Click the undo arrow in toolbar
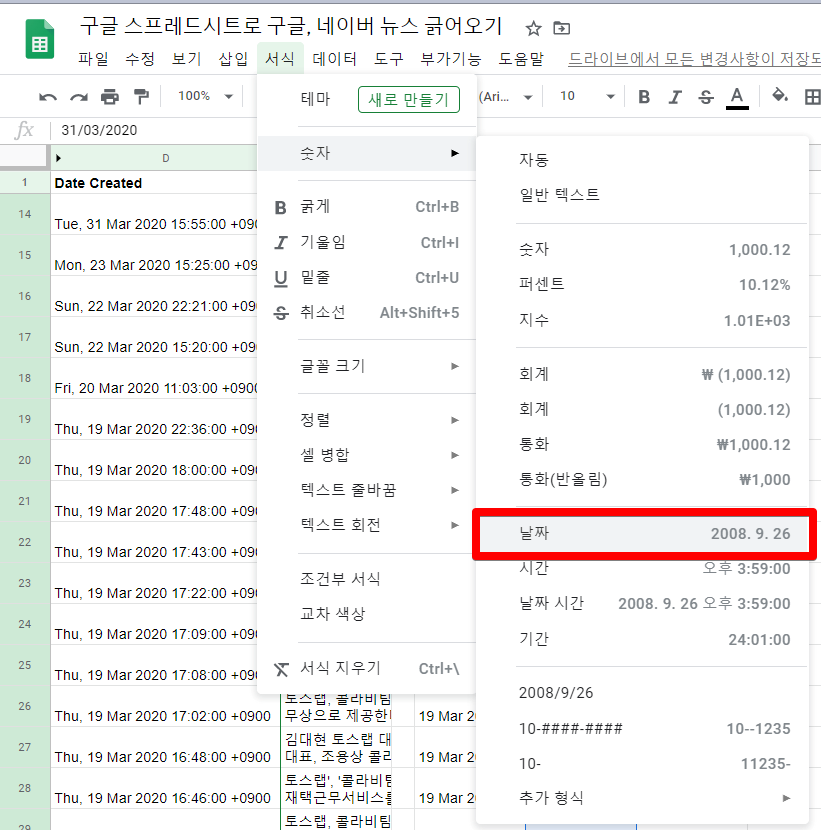821x830 pixels. pos(48,97)
